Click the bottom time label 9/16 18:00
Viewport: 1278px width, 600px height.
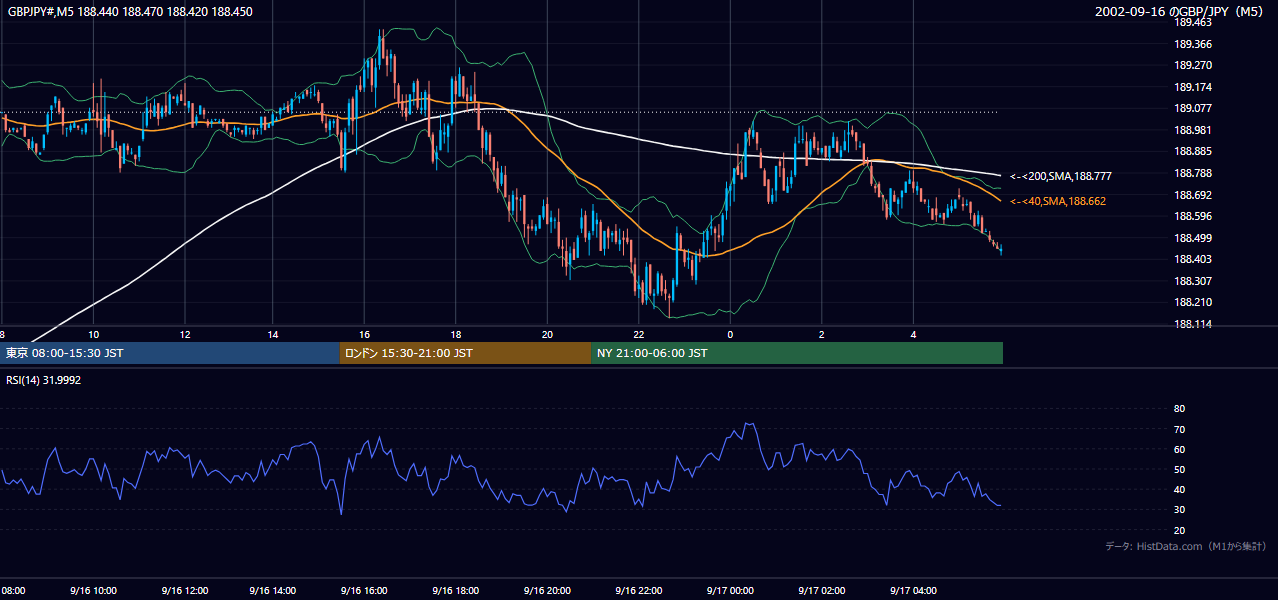pyautogui.click(x=457, y=591)
